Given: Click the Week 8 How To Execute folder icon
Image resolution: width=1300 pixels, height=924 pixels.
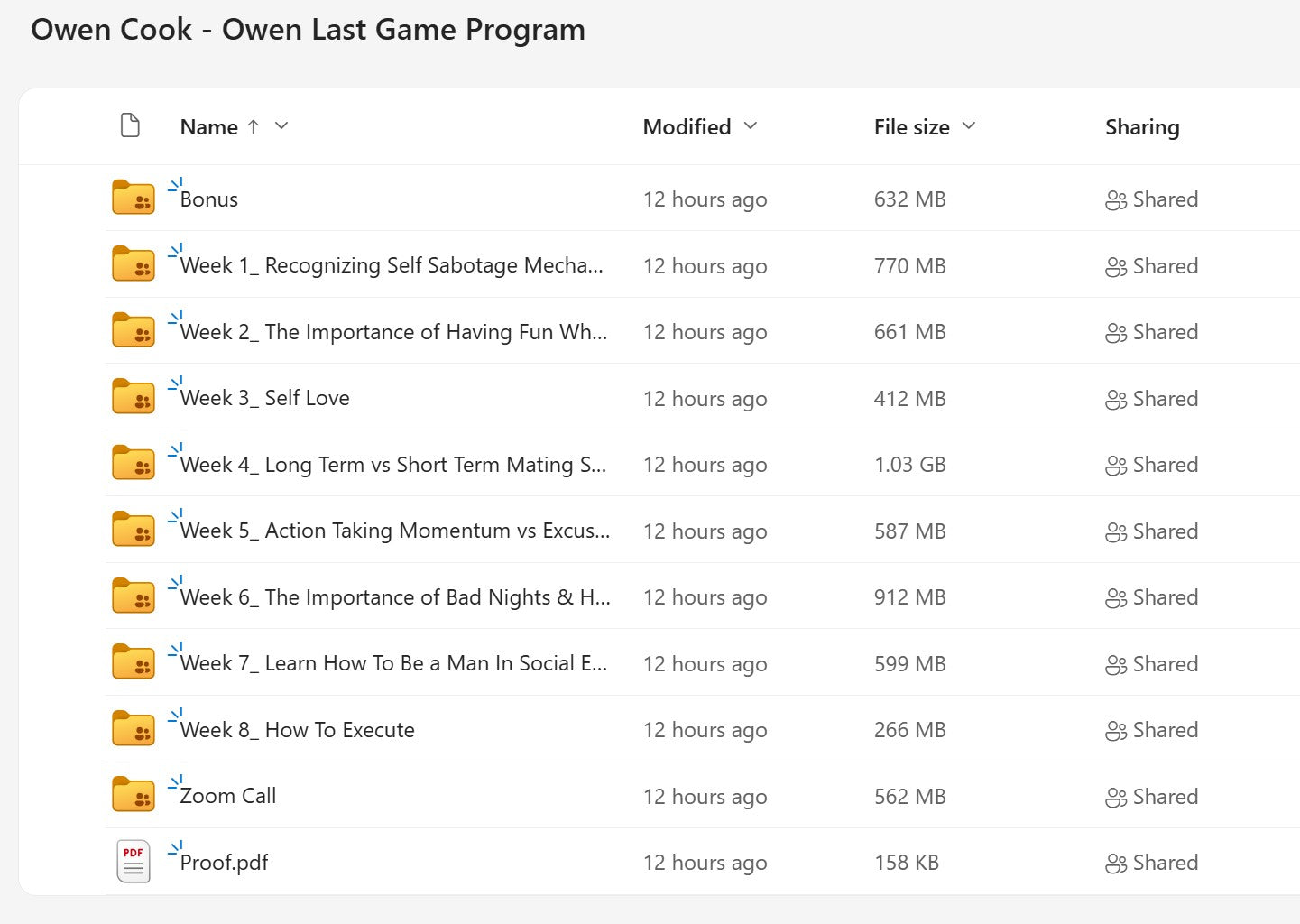Looking at the screenshot, I should pyautogui.click(x=133, y=727).
